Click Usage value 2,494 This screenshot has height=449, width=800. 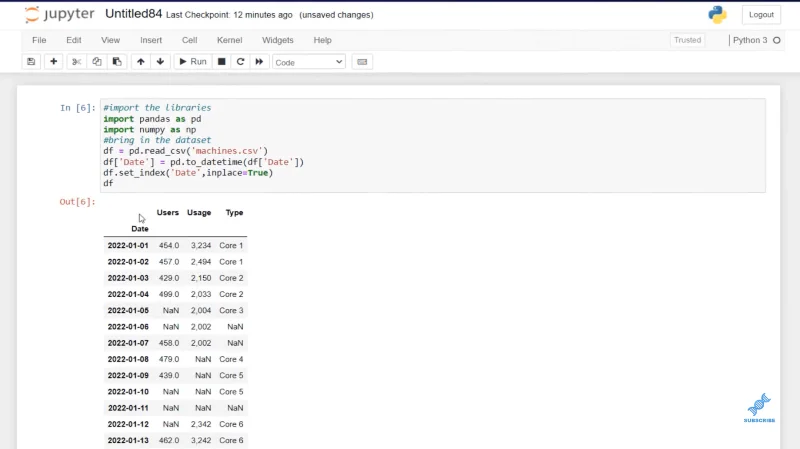201,262
